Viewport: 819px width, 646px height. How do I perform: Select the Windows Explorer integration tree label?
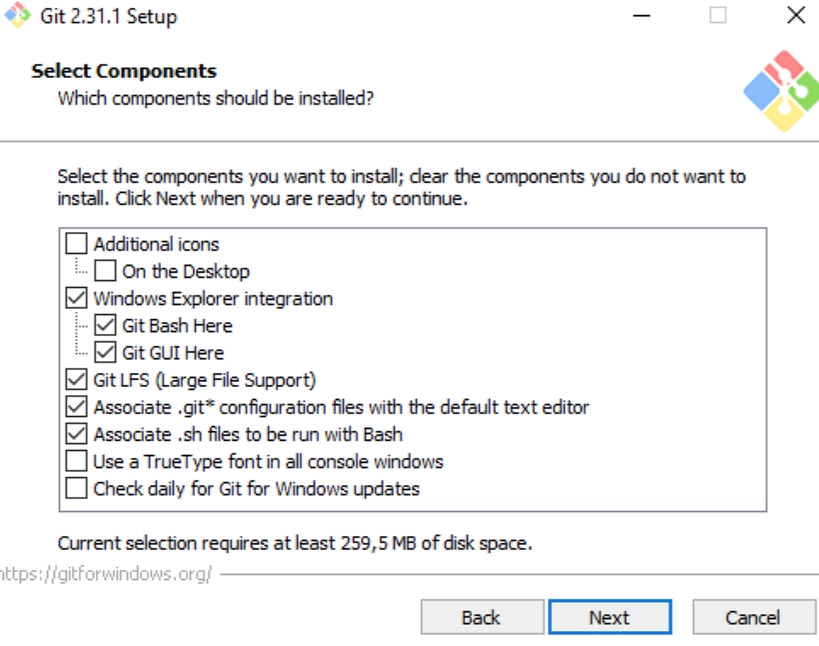213,298
